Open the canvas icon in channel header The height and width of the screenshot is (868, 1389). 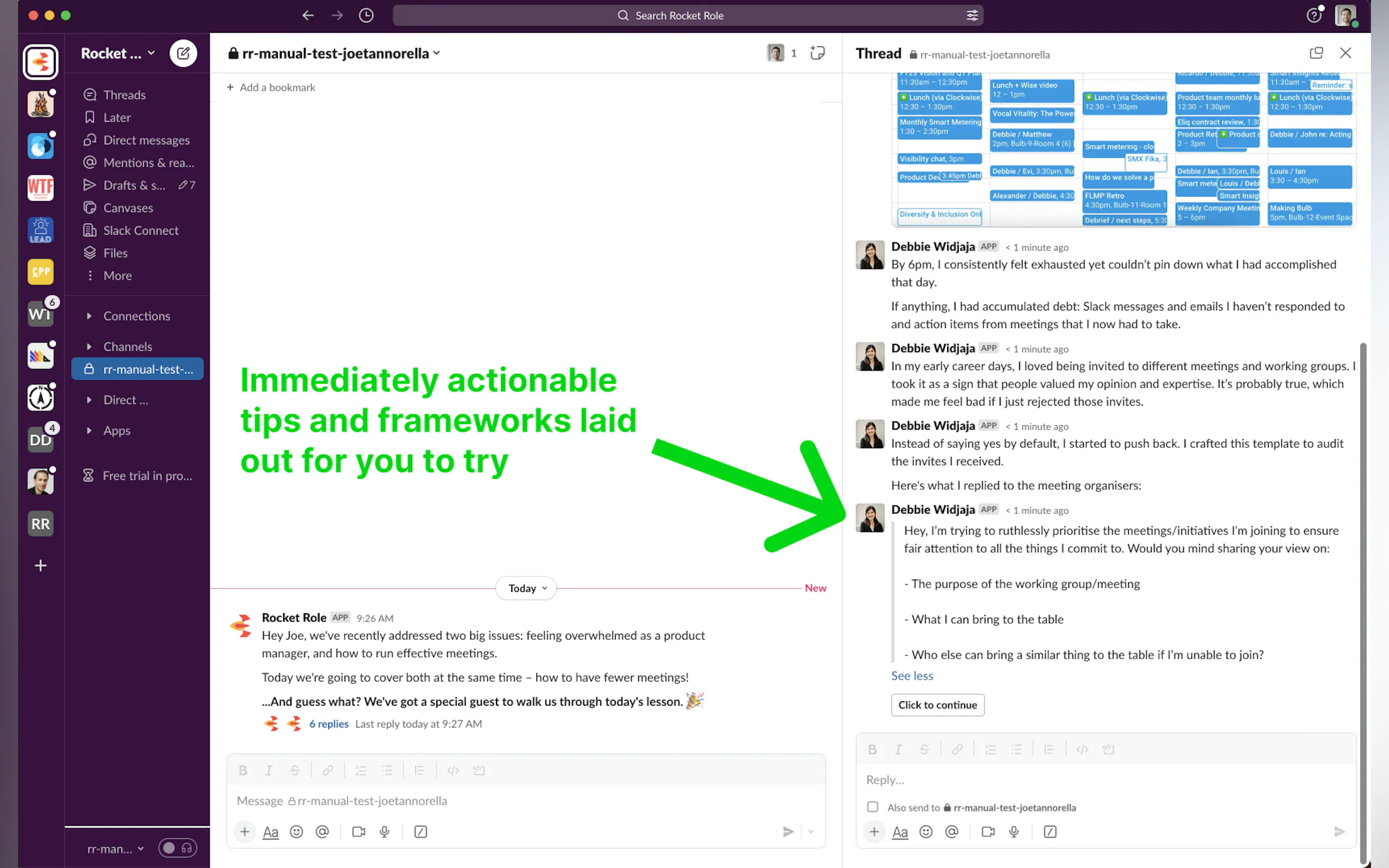[817, 54]
